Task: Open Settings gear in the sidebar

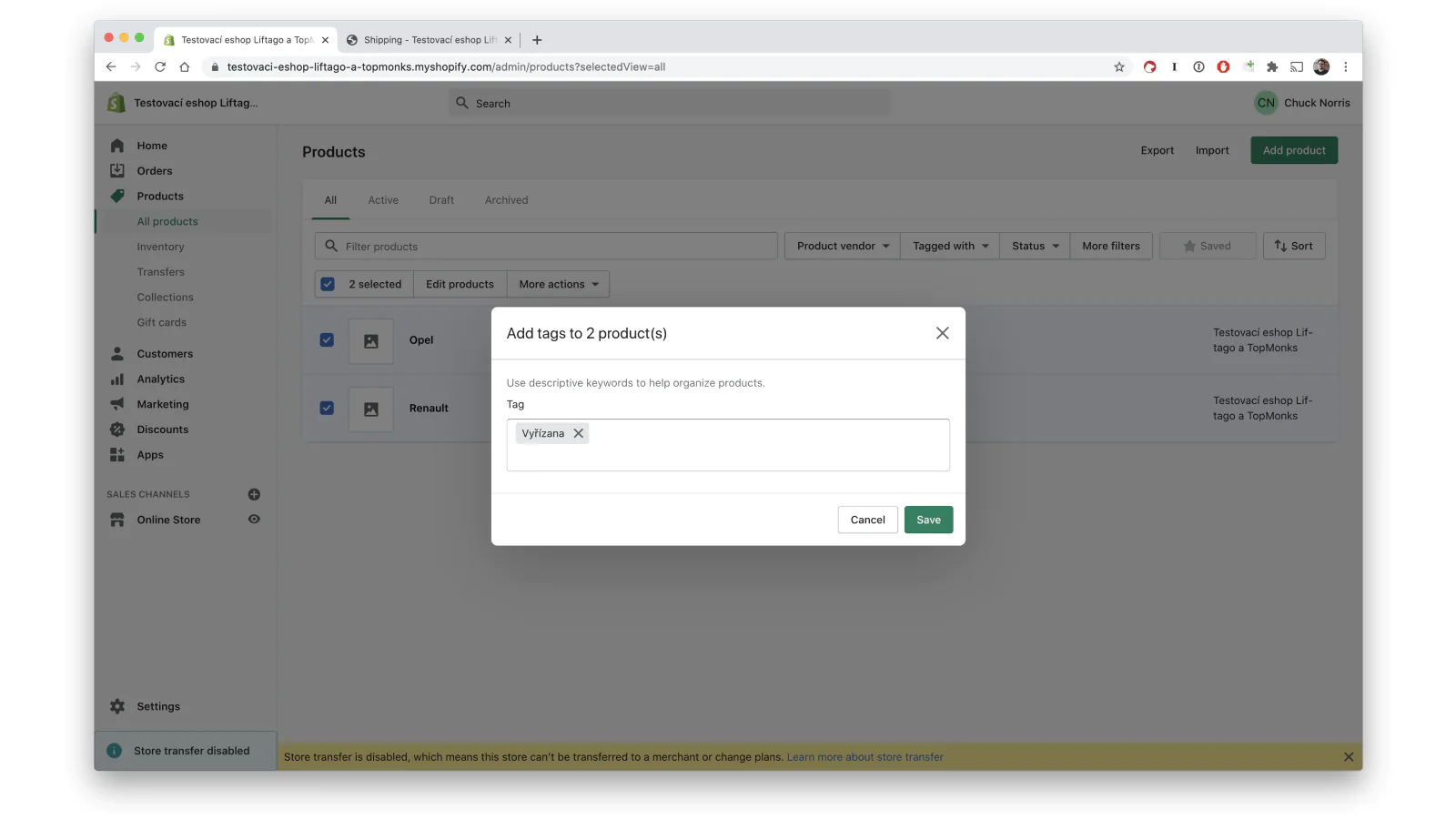Action: coord(117,706)
